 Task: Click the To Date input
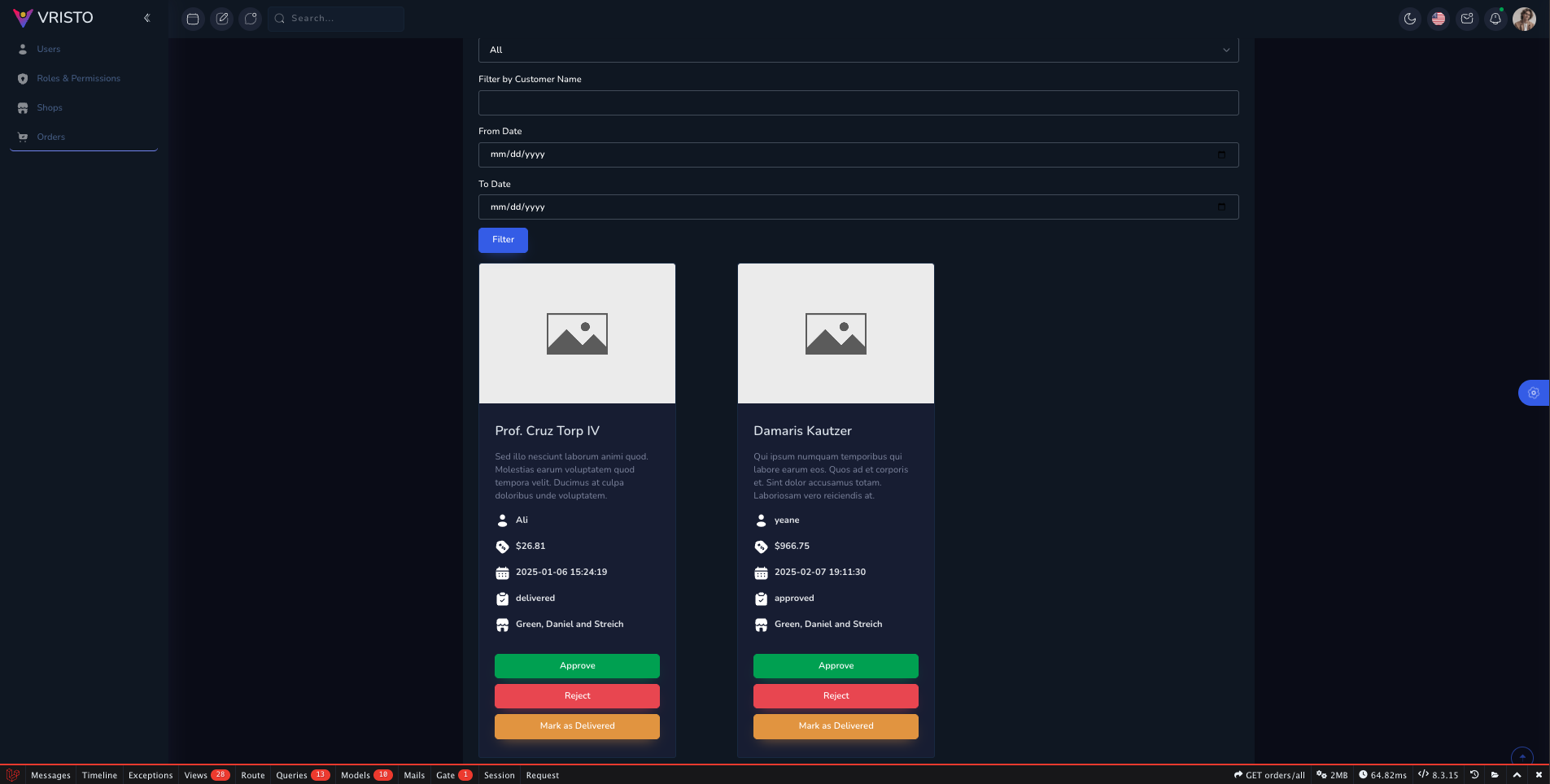(858, 207)
